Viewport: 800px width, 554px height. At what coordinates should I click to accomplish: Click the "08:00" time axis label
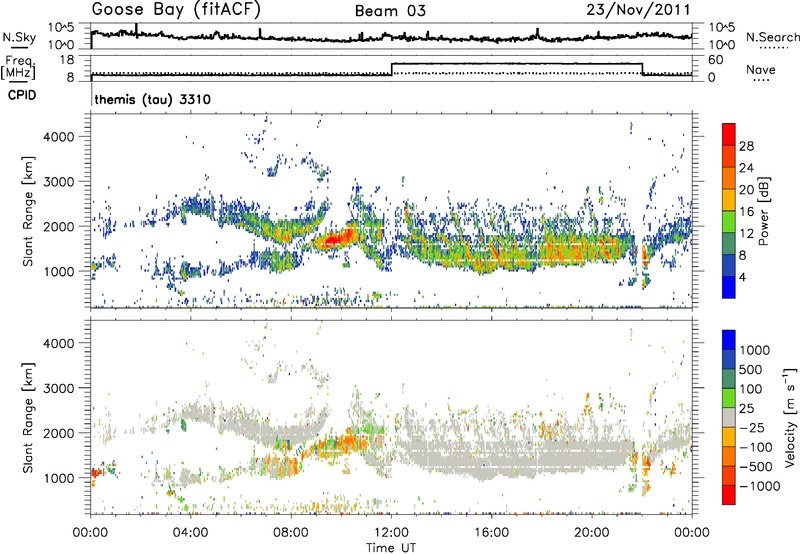click(291, 533)
